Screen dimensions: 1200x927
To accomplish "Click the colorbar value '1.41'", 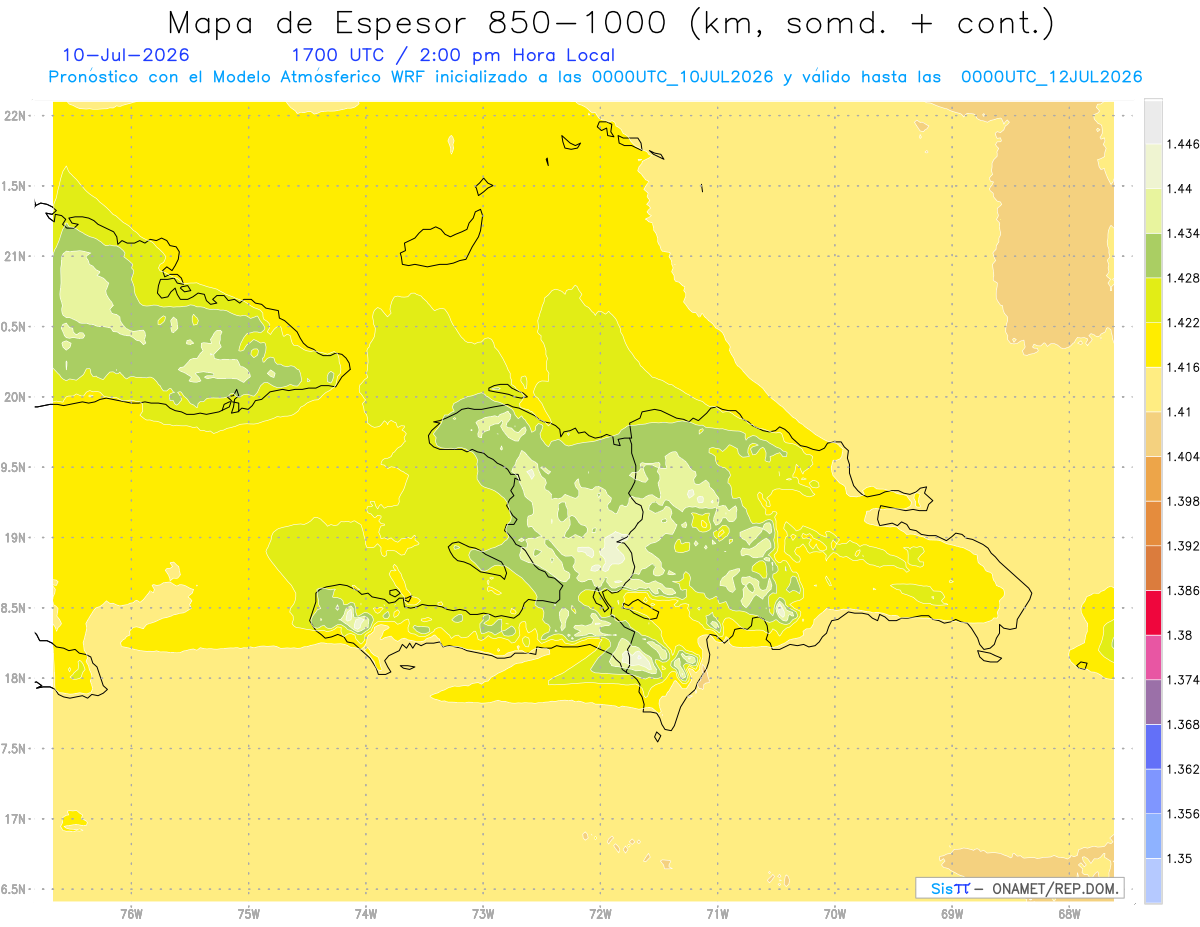I will [x=1180, y=412].
